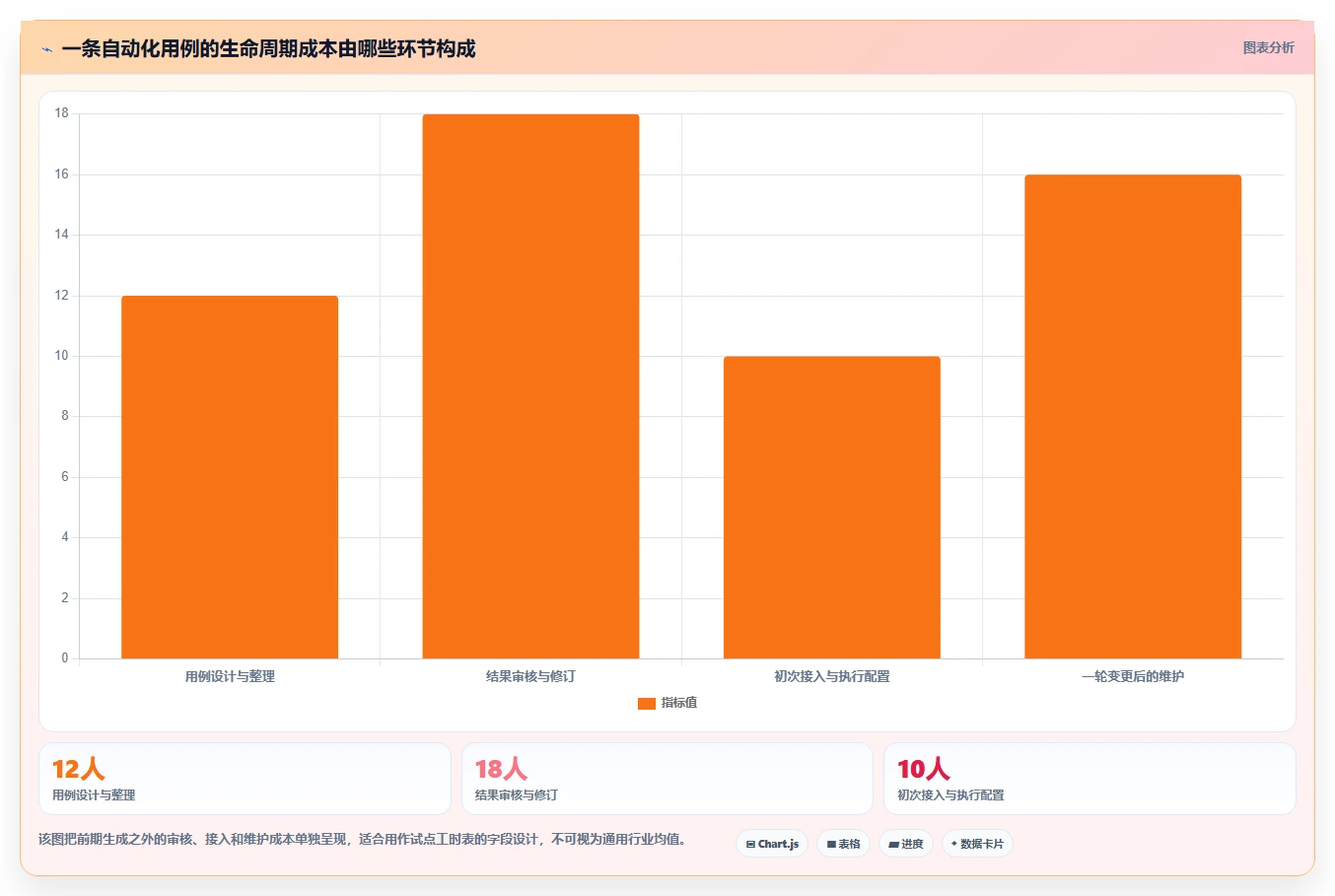The width and height of the screenshot is (1335, 896).
Task: Click the 数据卡片 tag pill
Action: click(x=977, y=844)
